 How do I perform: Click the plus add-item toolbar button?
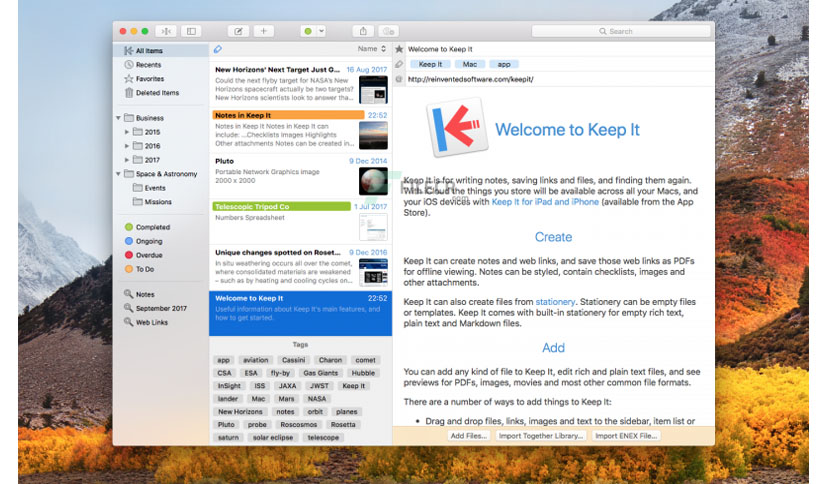click(263, 31)
